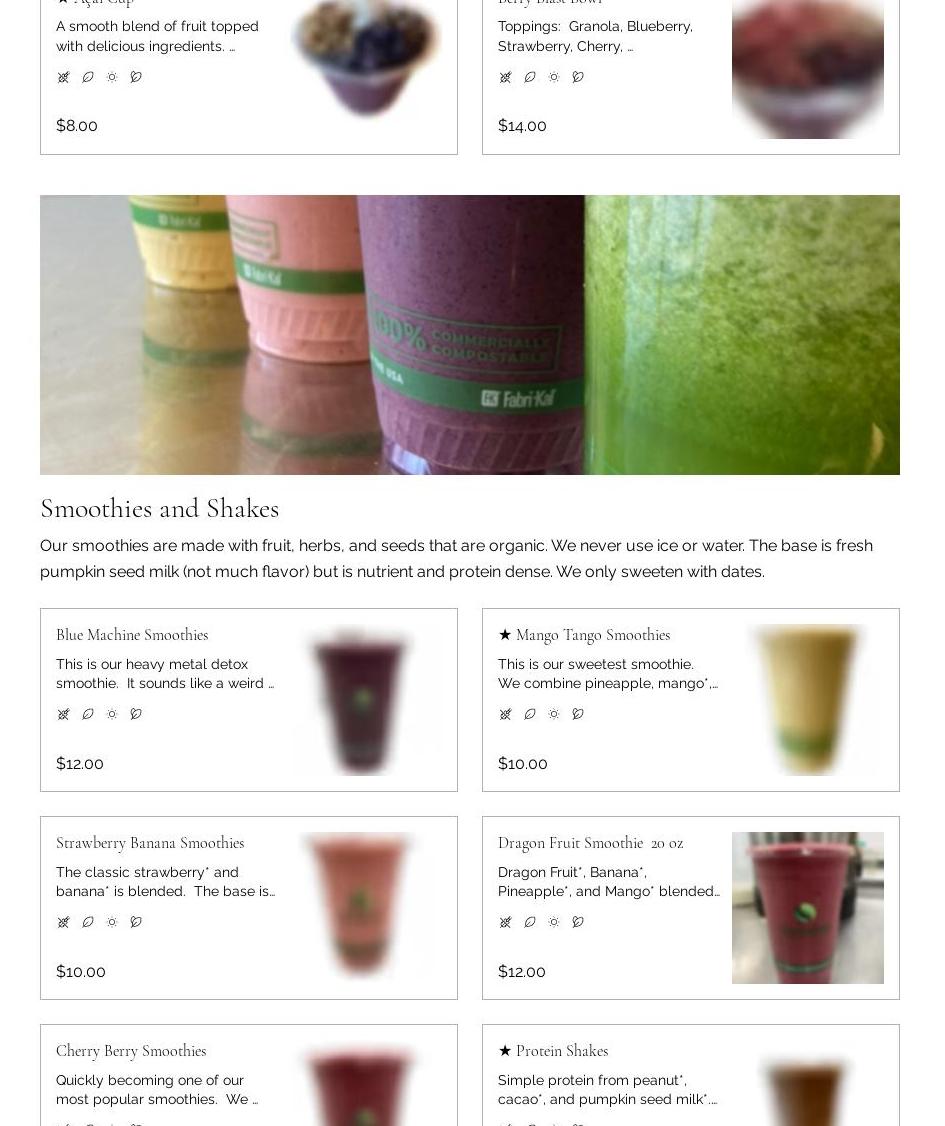Click the double-leaf icon under Dragon Fruit Smoothie

point(578,922)
